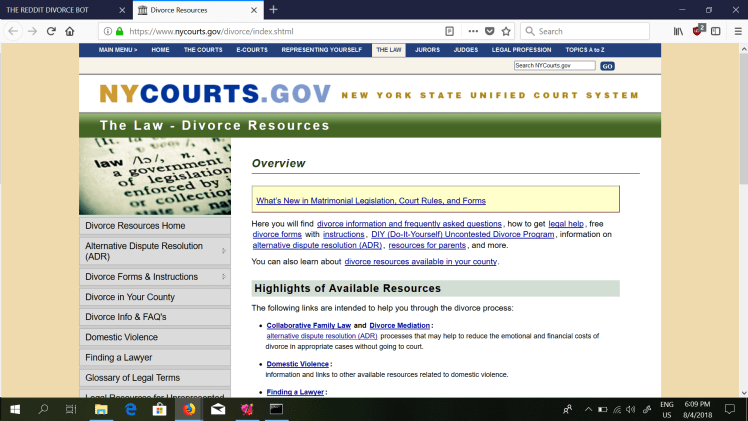Expand Divorce Forms & Instructions sidebar arrow

224,277
